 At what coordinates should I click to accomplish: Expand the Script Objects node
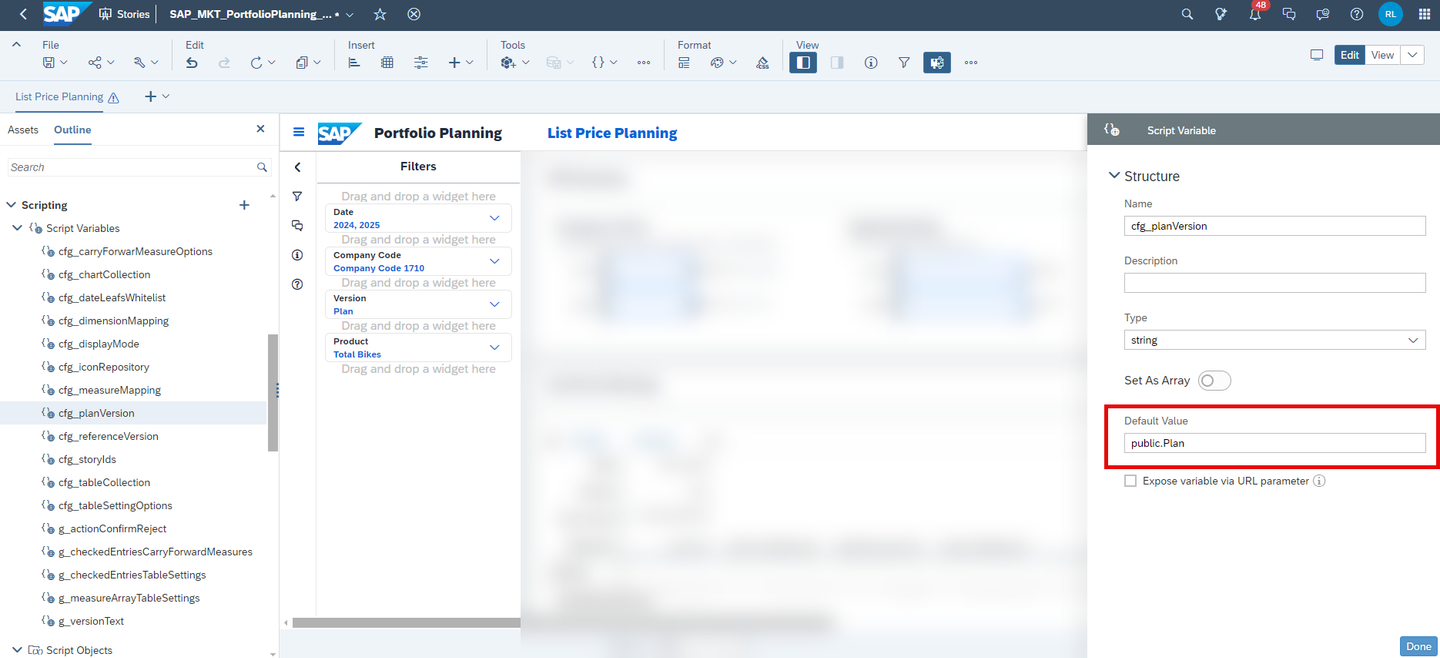pos(17,650)
